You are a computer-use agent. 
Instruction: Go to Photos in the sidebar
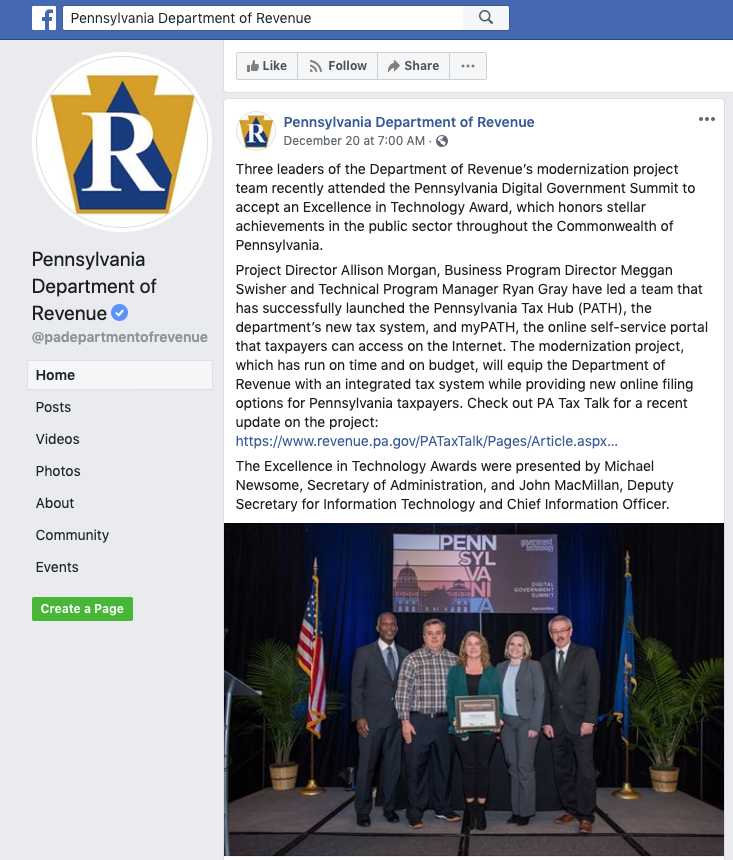tap(58, 471)
